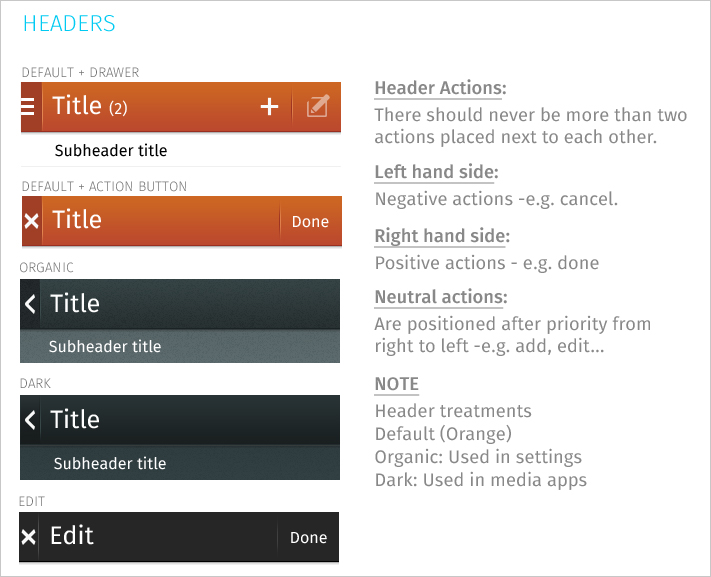Image resolution: width=711 pixels, height=577 pixels.
Task: Click Organic header's Subheader title bar
Action: [x=180, y=346]
